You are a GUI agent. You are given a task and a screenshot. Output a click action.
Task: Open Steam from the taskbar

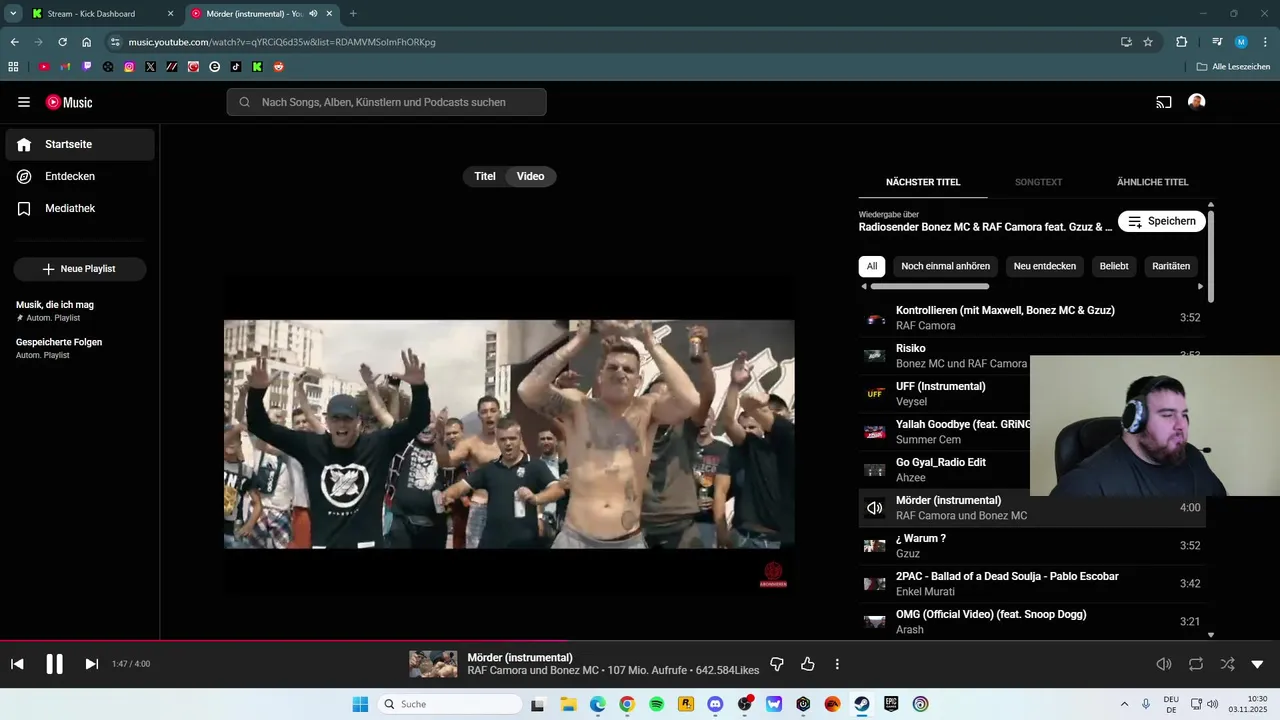(x=861, y=704)
